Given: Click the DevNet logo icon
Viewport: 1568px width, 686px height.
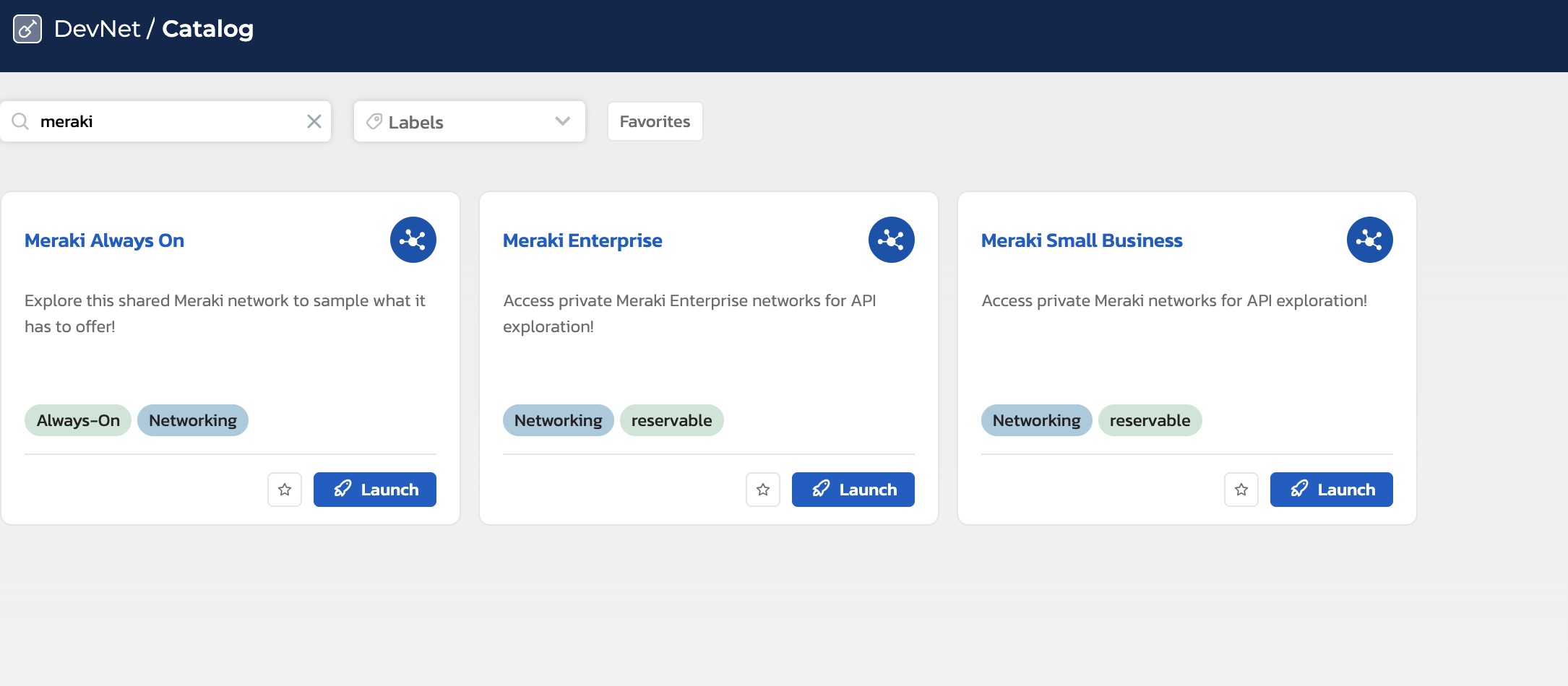Looking at the screenshot, I should coord(27,29).
